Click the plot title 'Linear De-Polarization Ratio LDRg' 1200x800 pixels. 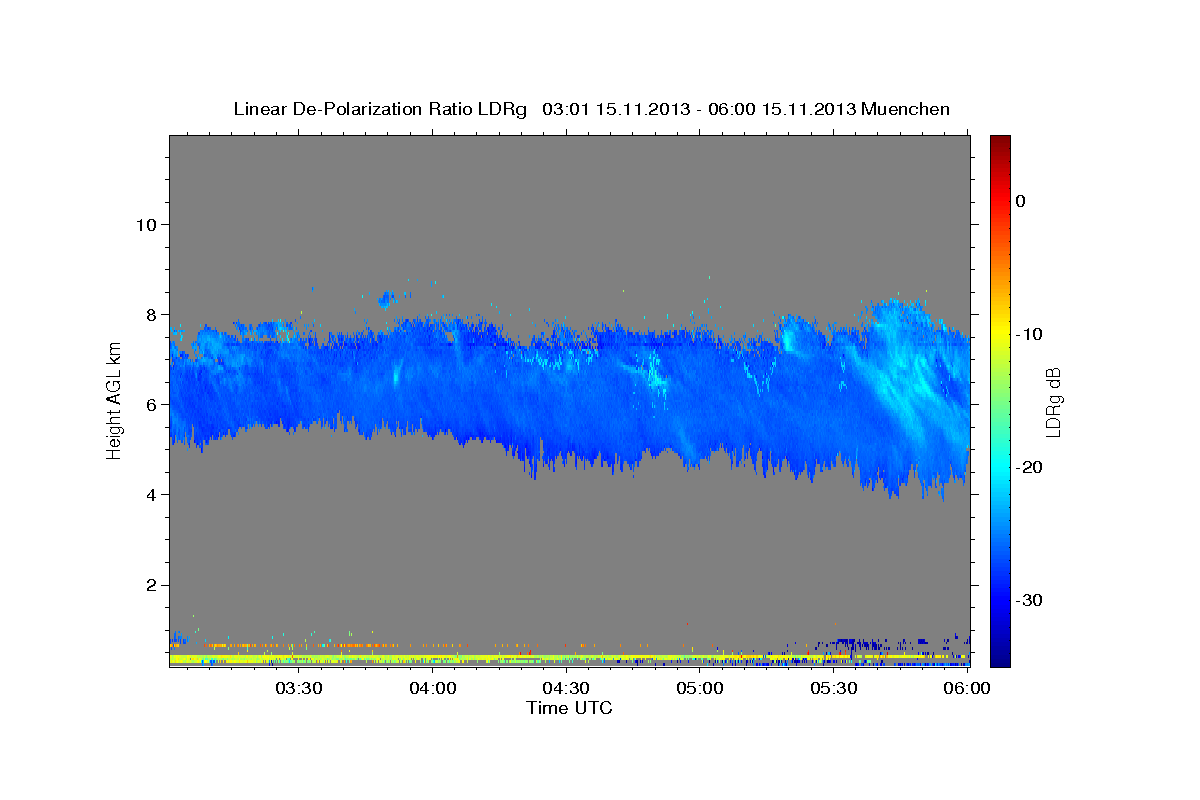coord(380,109)
